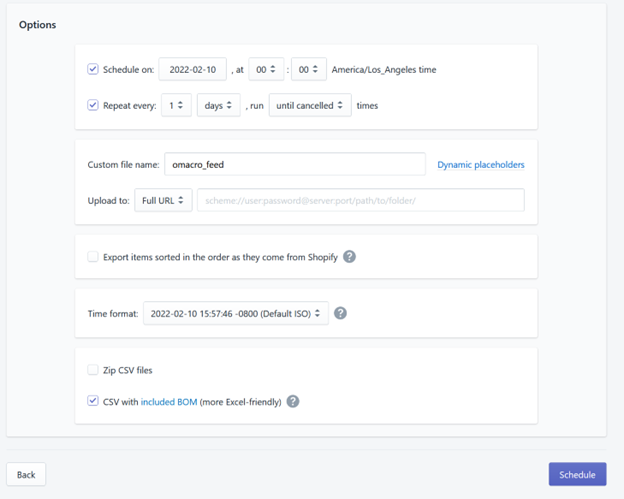Toggle the Repeat every checkbox
The image size is (624, 499).
(x=93, y=105)
